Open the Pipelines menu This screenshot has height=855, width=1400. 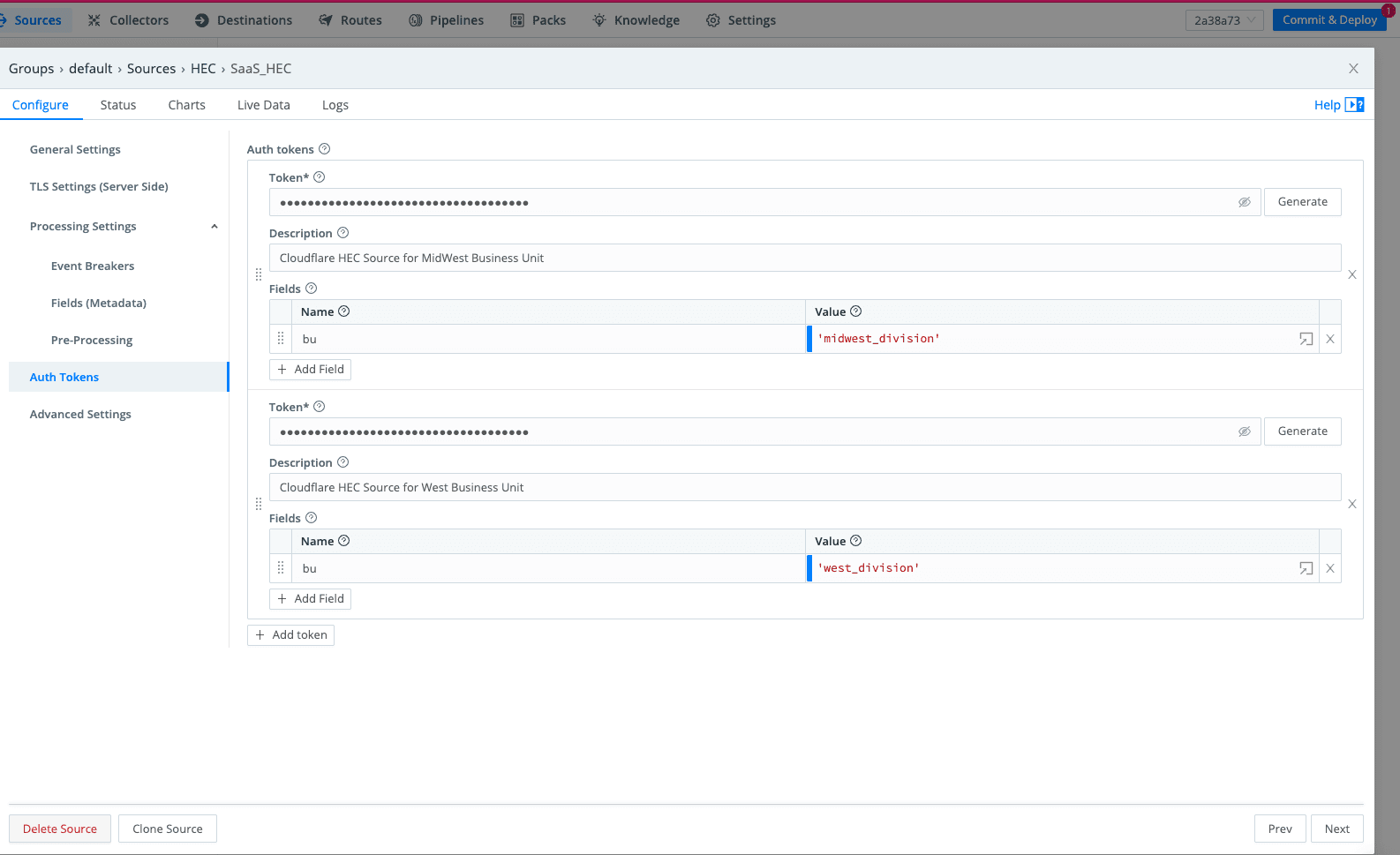point(447,20)
